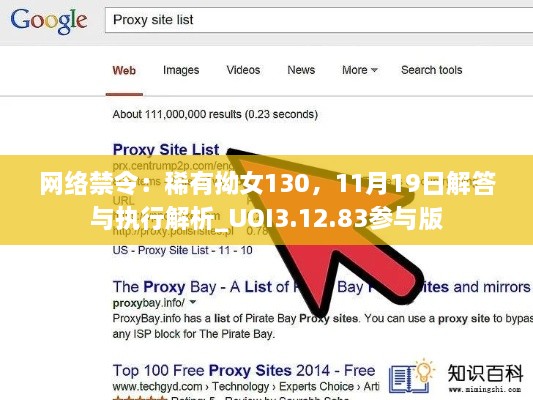The height and width of the screenshot is (400, 533).
Task: Open US - Proxy Site List sublink
Action: pyautogui.click(x=182, y=250)
